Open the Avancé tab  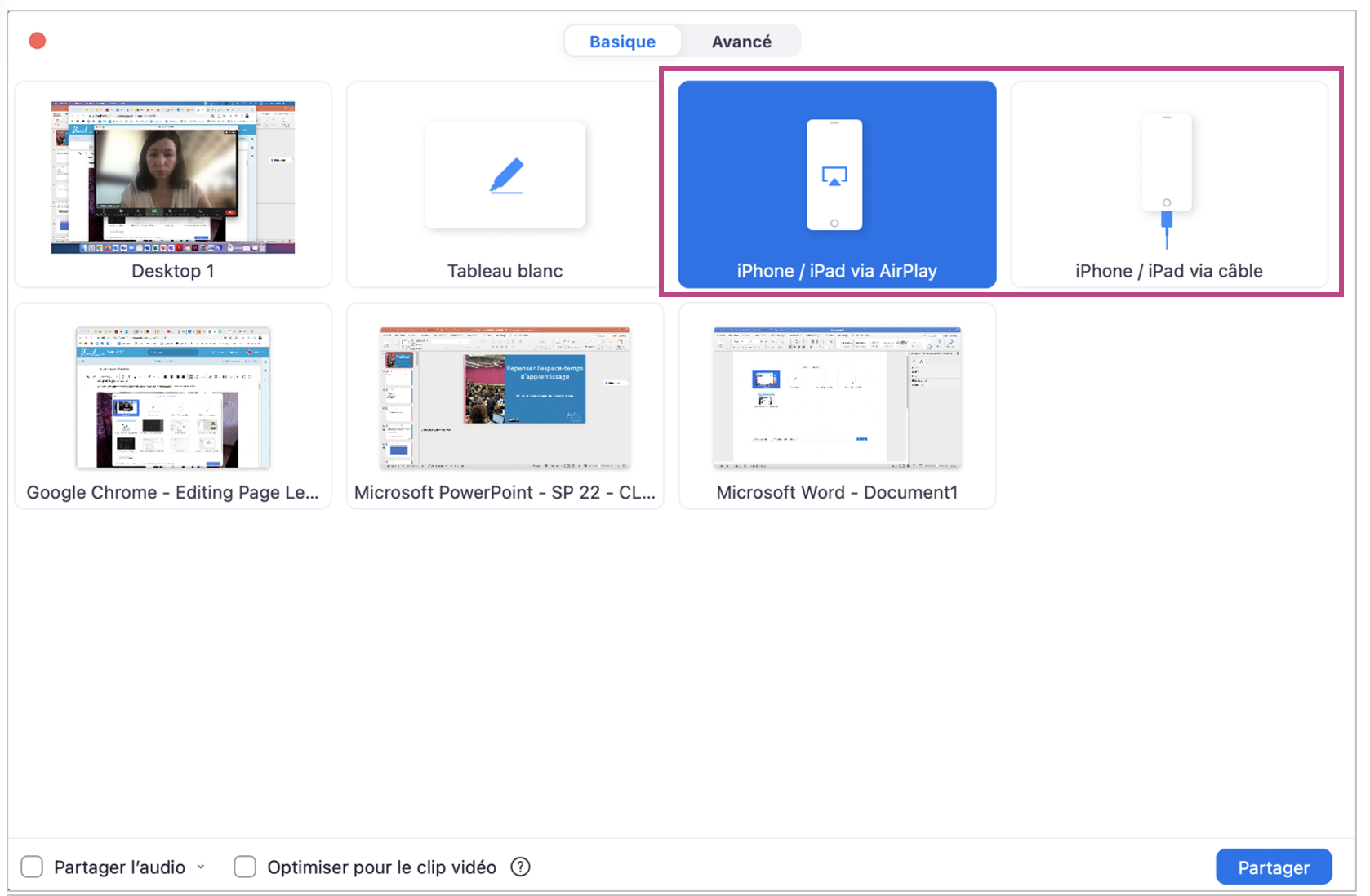click(741, 42)
